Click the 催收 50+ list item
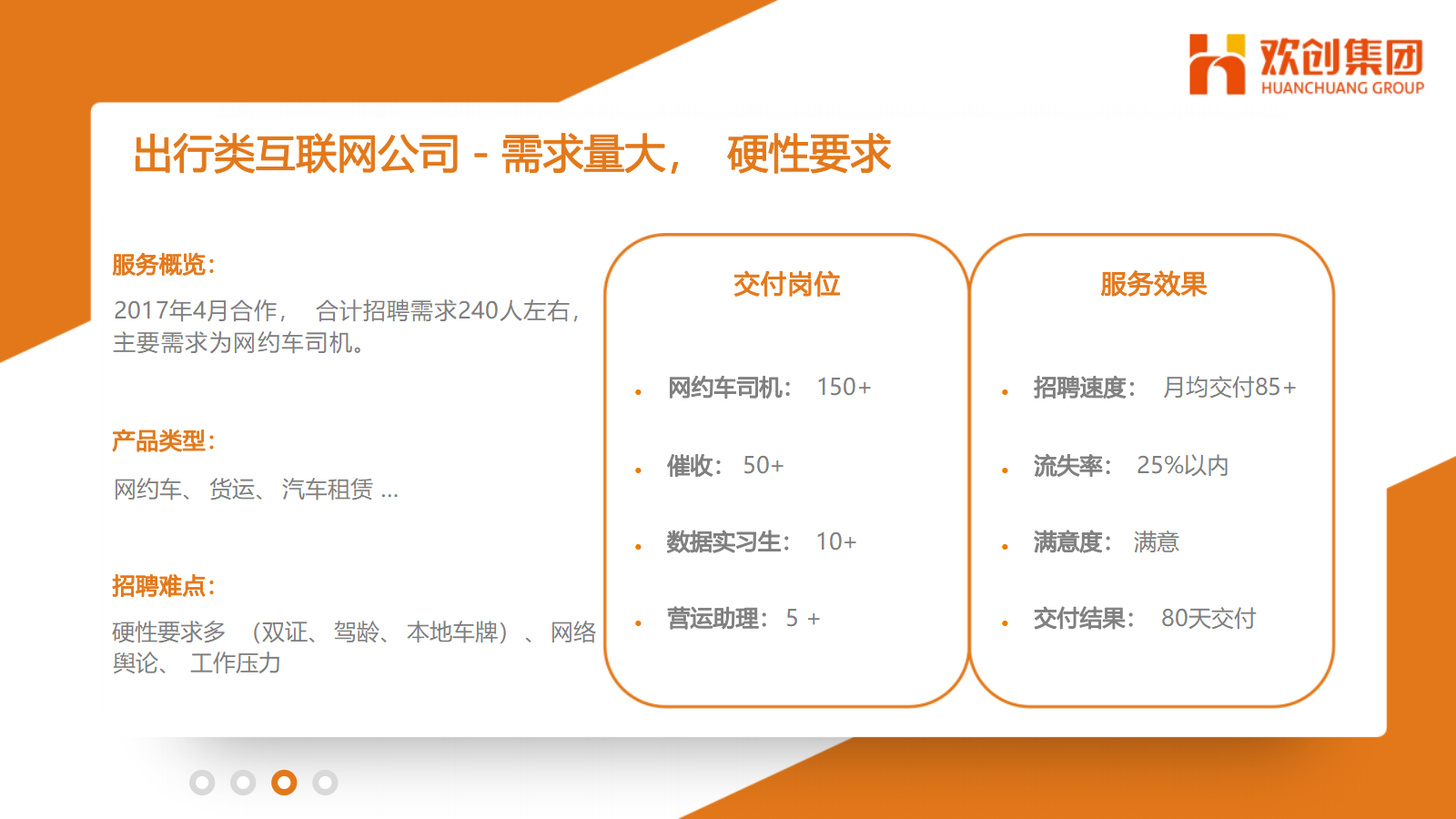 click(x=724, y=466)
